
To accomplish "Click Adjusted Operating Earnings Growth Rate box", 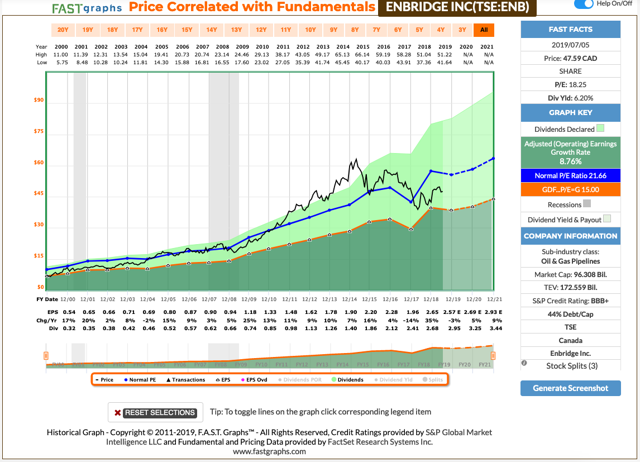I will [x=570, y=152].
